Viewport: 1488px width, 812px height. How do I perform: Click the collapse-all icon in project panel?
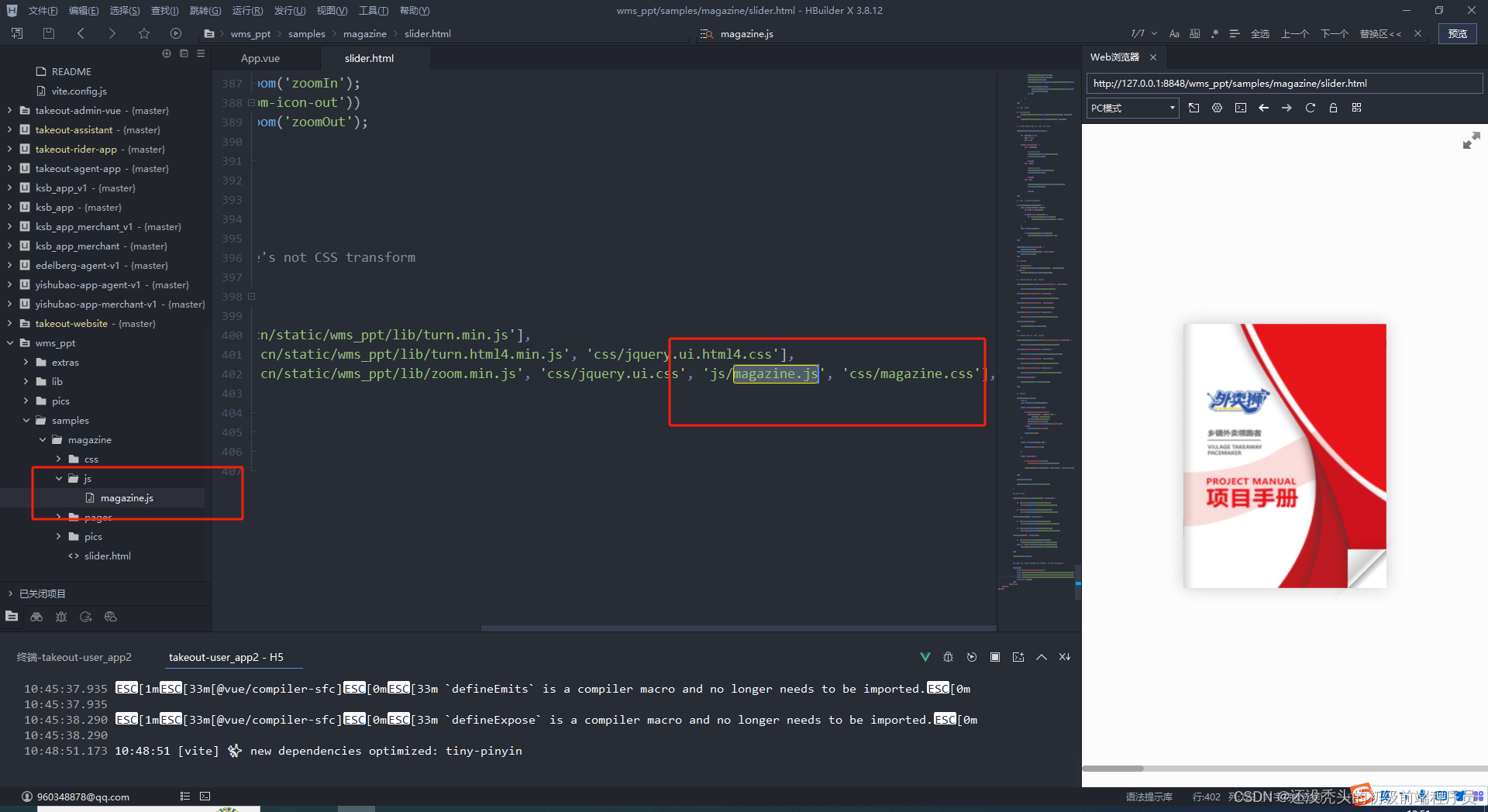184,53
